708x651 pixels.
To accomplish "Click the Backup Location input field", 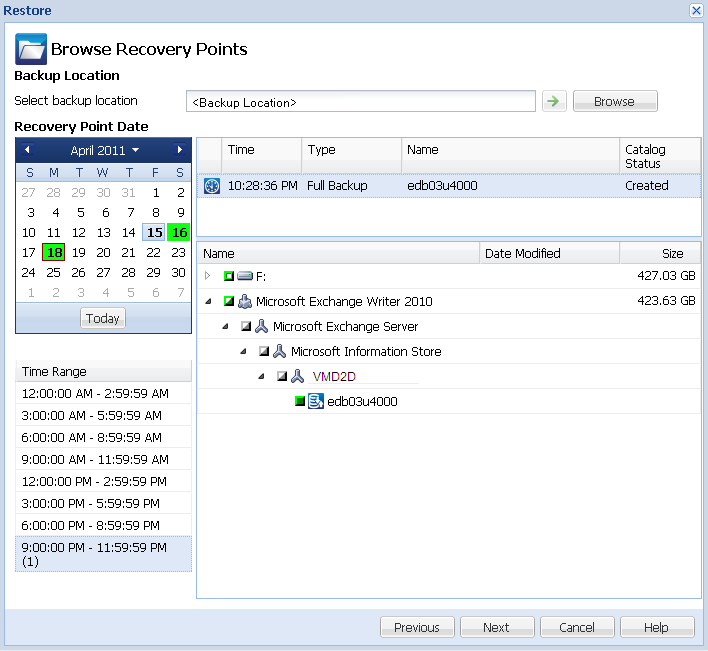I will pos(361,102).
